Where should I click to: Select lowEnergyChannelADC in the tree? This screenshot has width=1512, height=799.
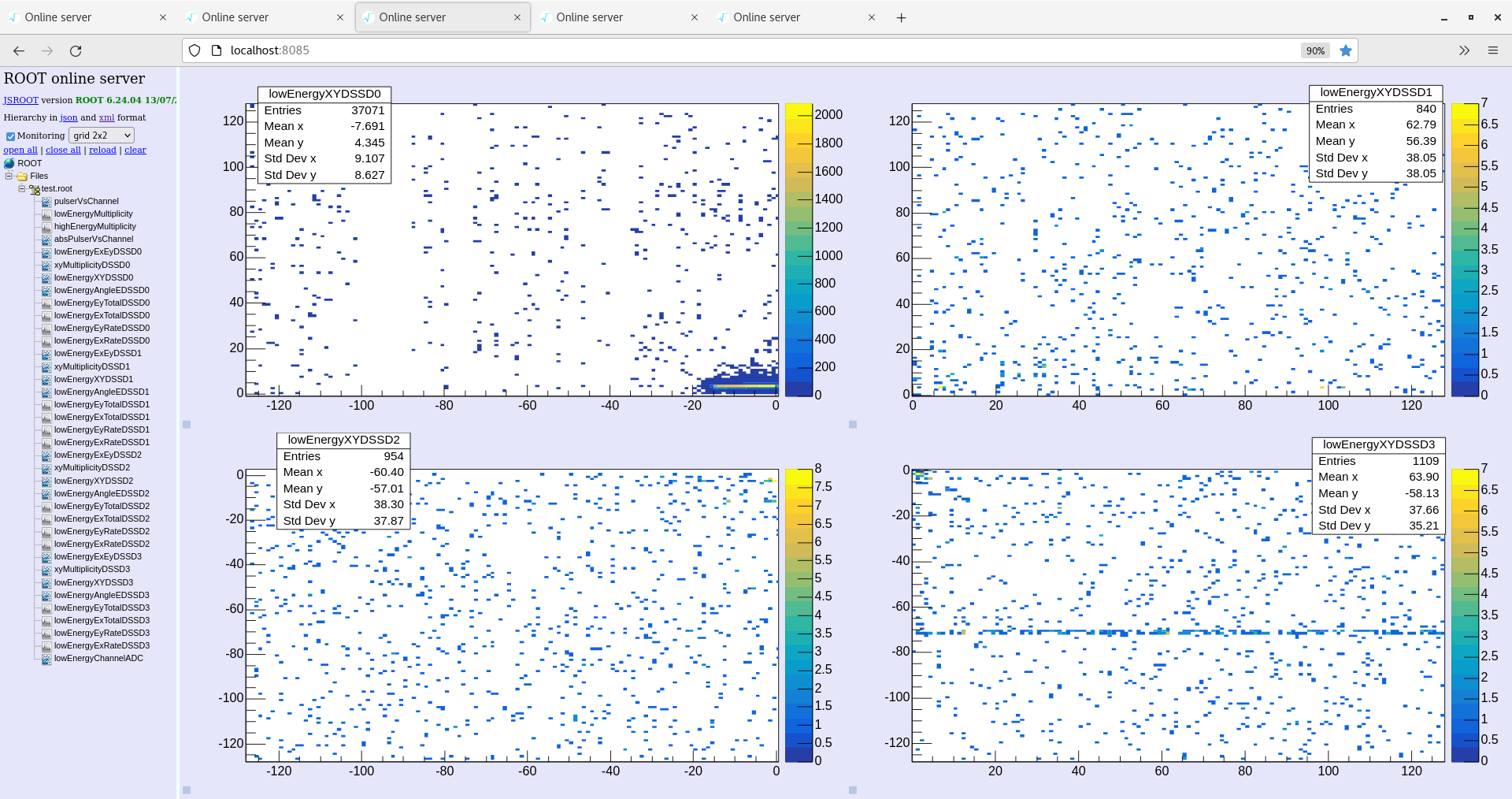click(98, 659)
